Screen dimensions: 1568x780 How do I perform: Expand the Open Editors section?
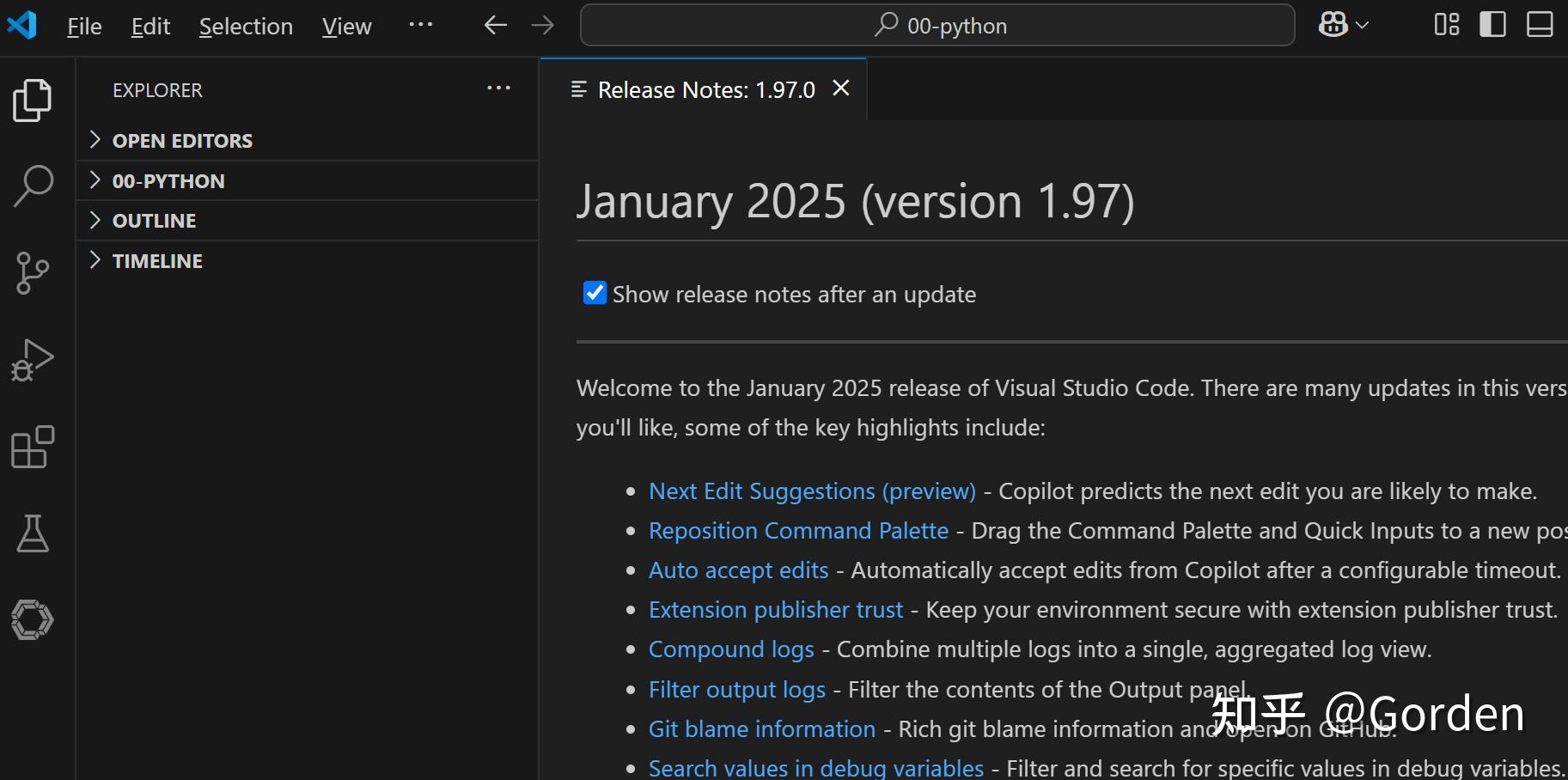[182, 141]
